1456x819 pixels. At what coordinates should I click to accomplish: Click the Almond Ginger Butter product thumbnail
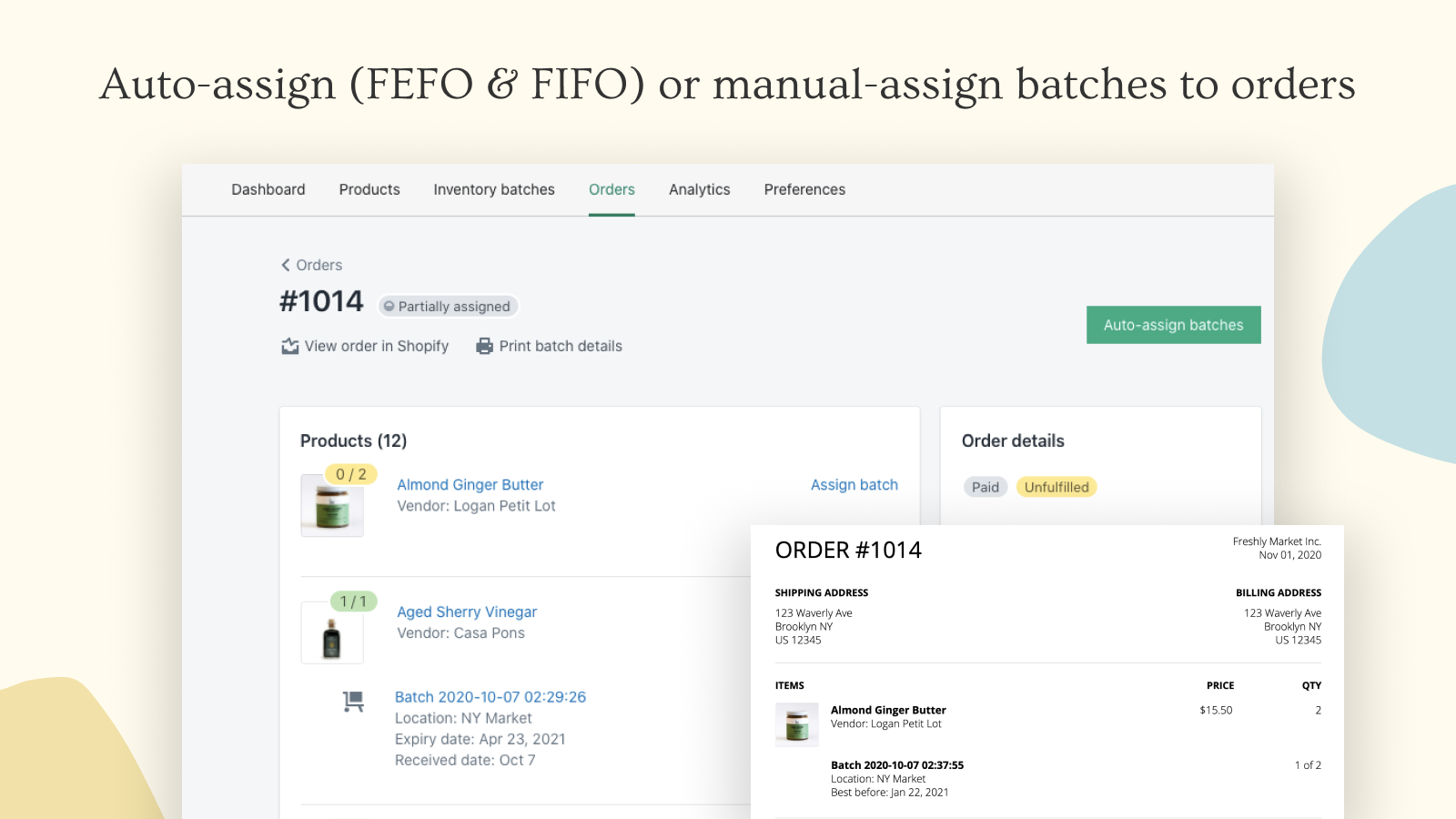pos(332,506)
